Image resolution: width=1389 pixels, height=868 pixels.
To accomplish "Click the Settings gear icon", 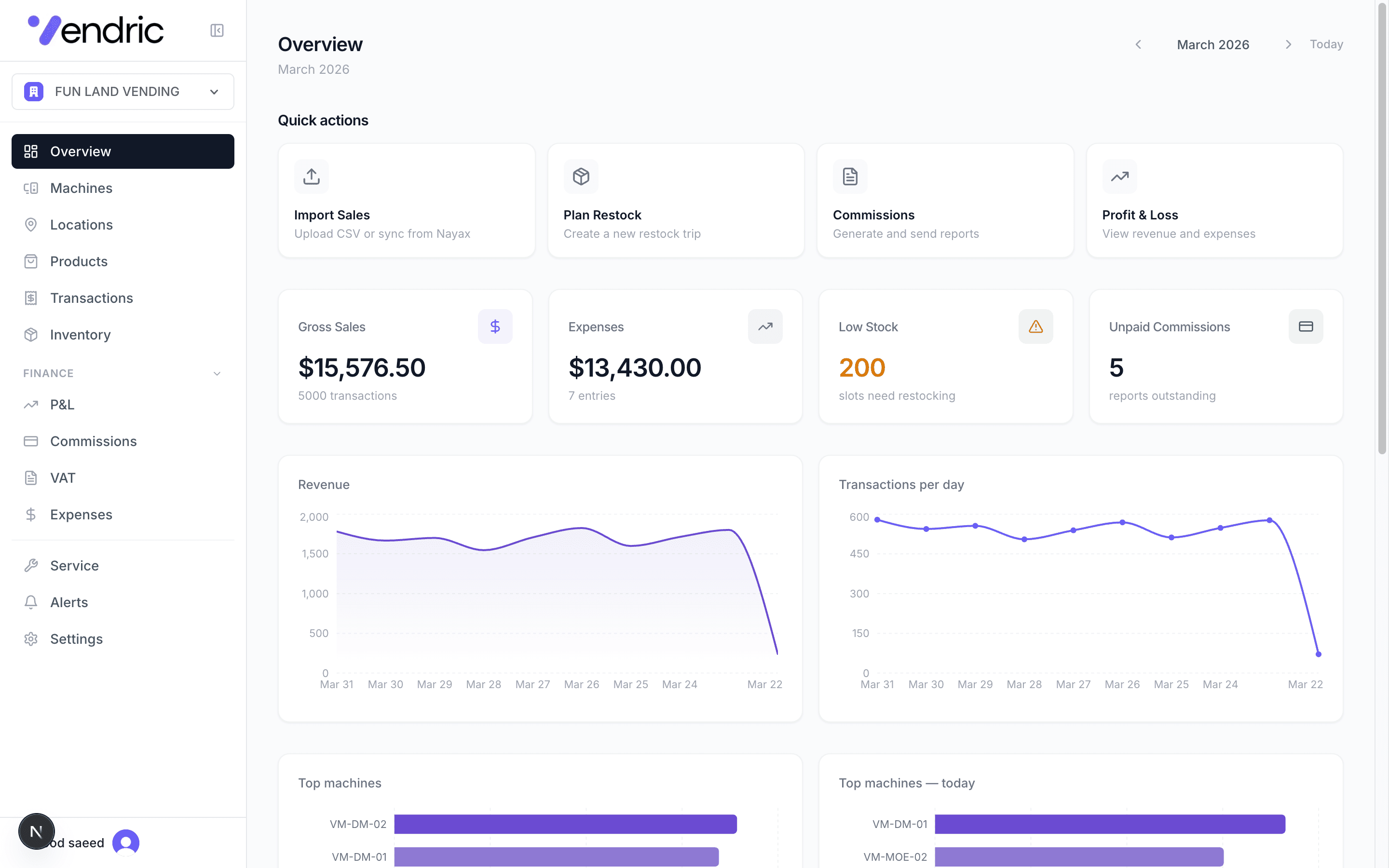I will tap(31, 639).
